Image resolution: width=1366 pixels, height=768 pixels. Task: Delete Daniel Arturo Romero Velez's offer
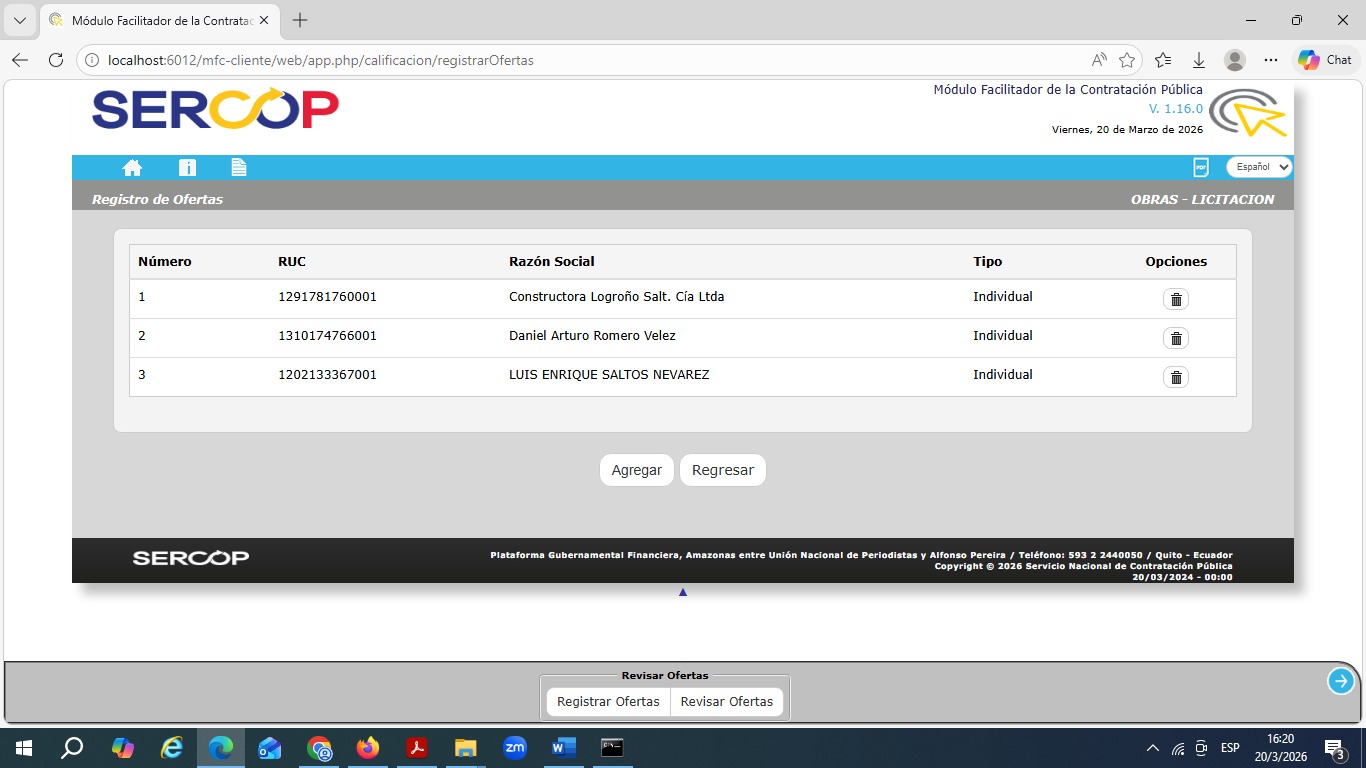tap(1176, 338)
